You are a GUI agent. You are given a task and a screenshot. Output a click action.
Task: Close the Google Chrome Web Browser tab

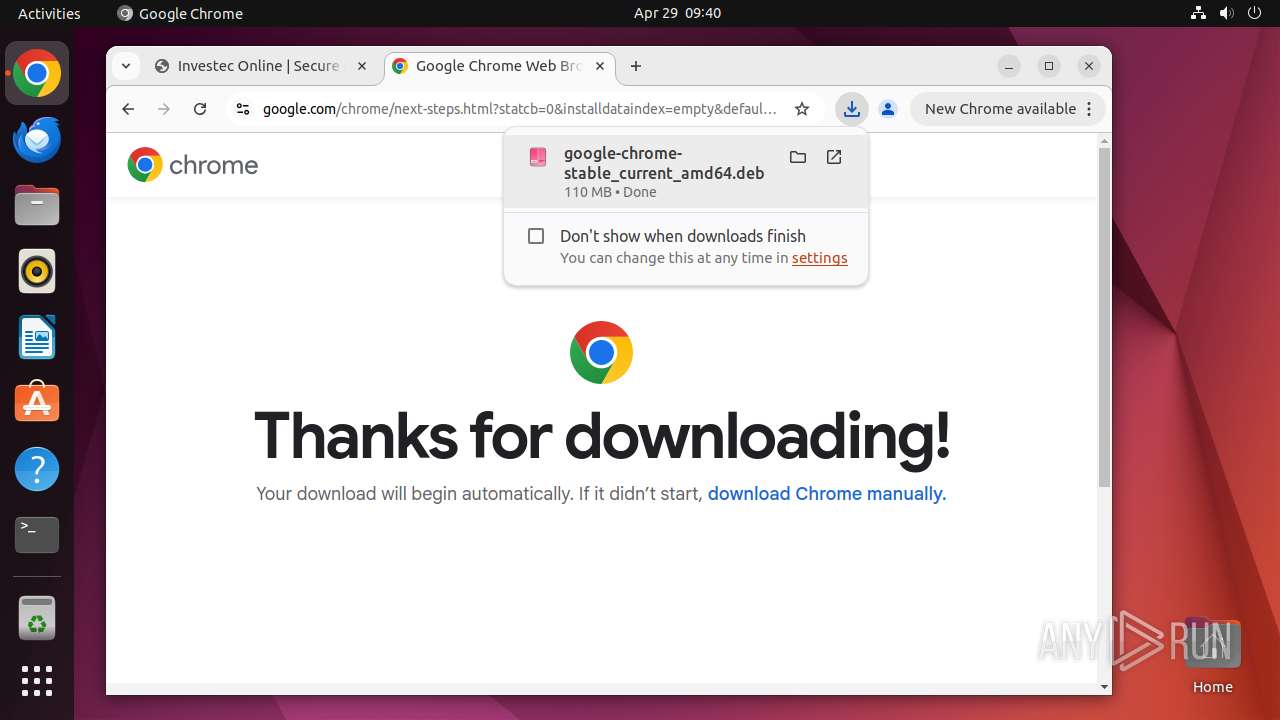click(x=600, y=66)
